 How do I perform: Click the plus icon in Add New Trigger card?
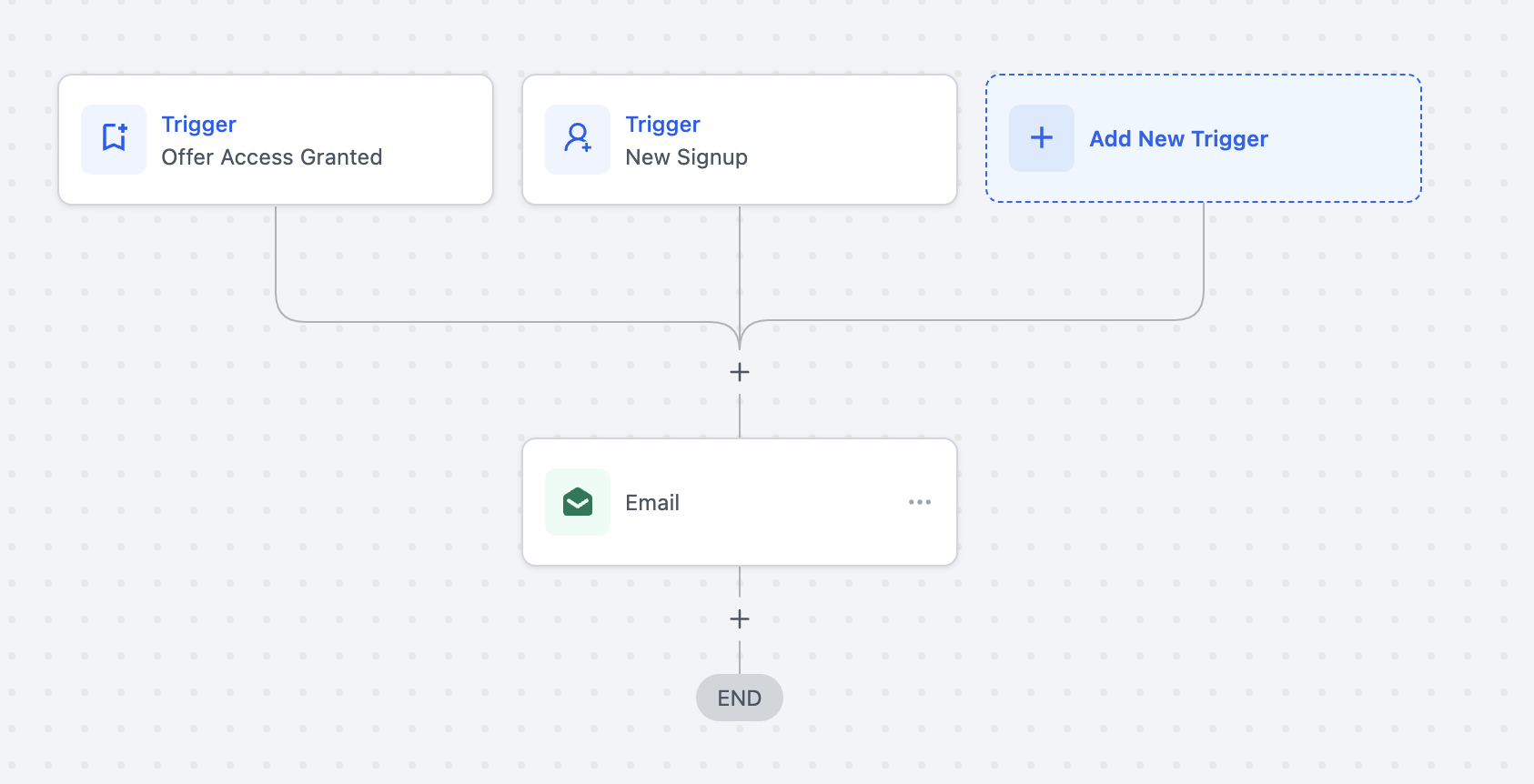1042,138
